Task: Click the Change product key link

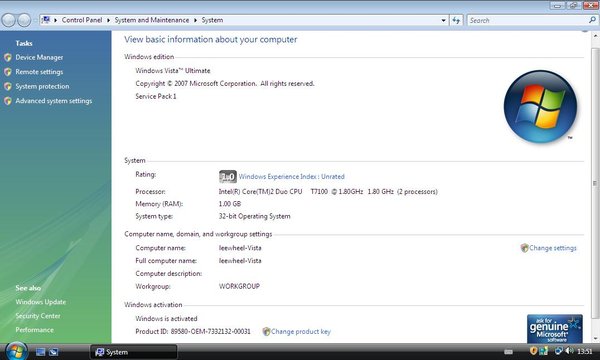Action: (301, 331)
